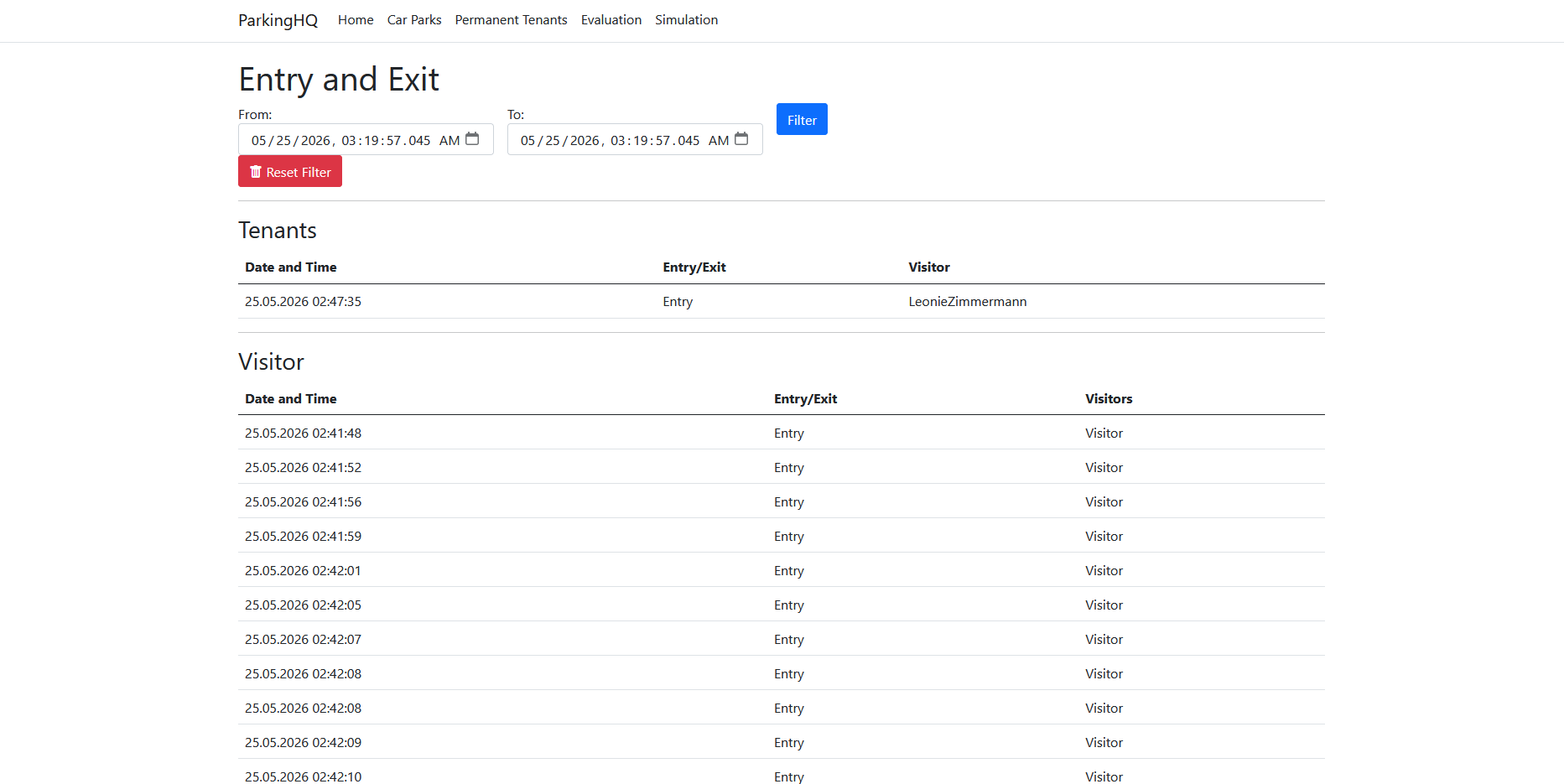Click visitor timestamp 25.05.2026 02:41:59
1564x784 pixels.
click(303, 537)
